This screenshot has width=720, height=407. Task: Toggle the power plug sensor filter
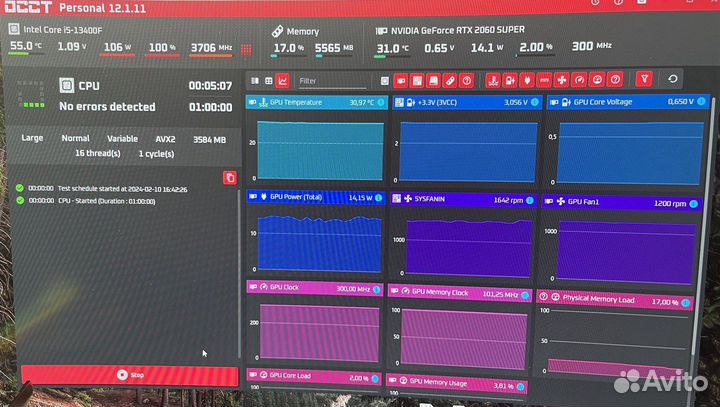point(527,80)
